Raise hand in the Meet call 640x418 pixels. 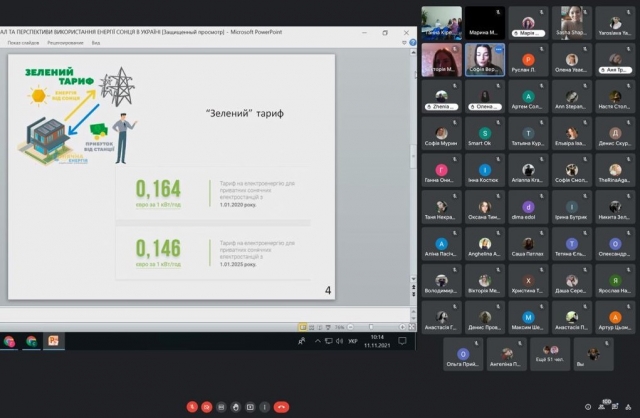(x=236, y=407)
